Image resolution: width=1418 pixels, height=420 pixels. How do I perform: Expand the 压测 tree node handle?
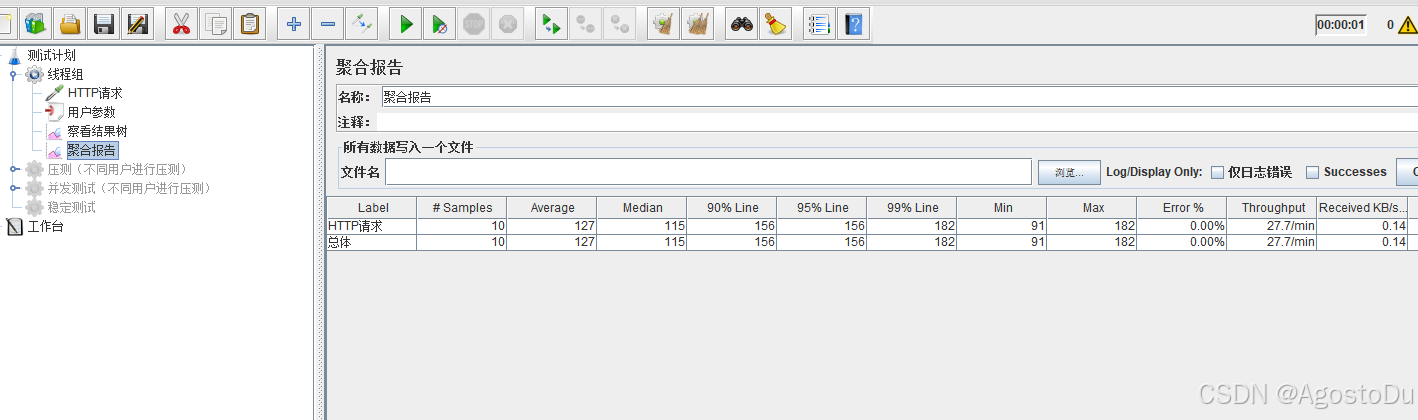[x=13, y=169]
